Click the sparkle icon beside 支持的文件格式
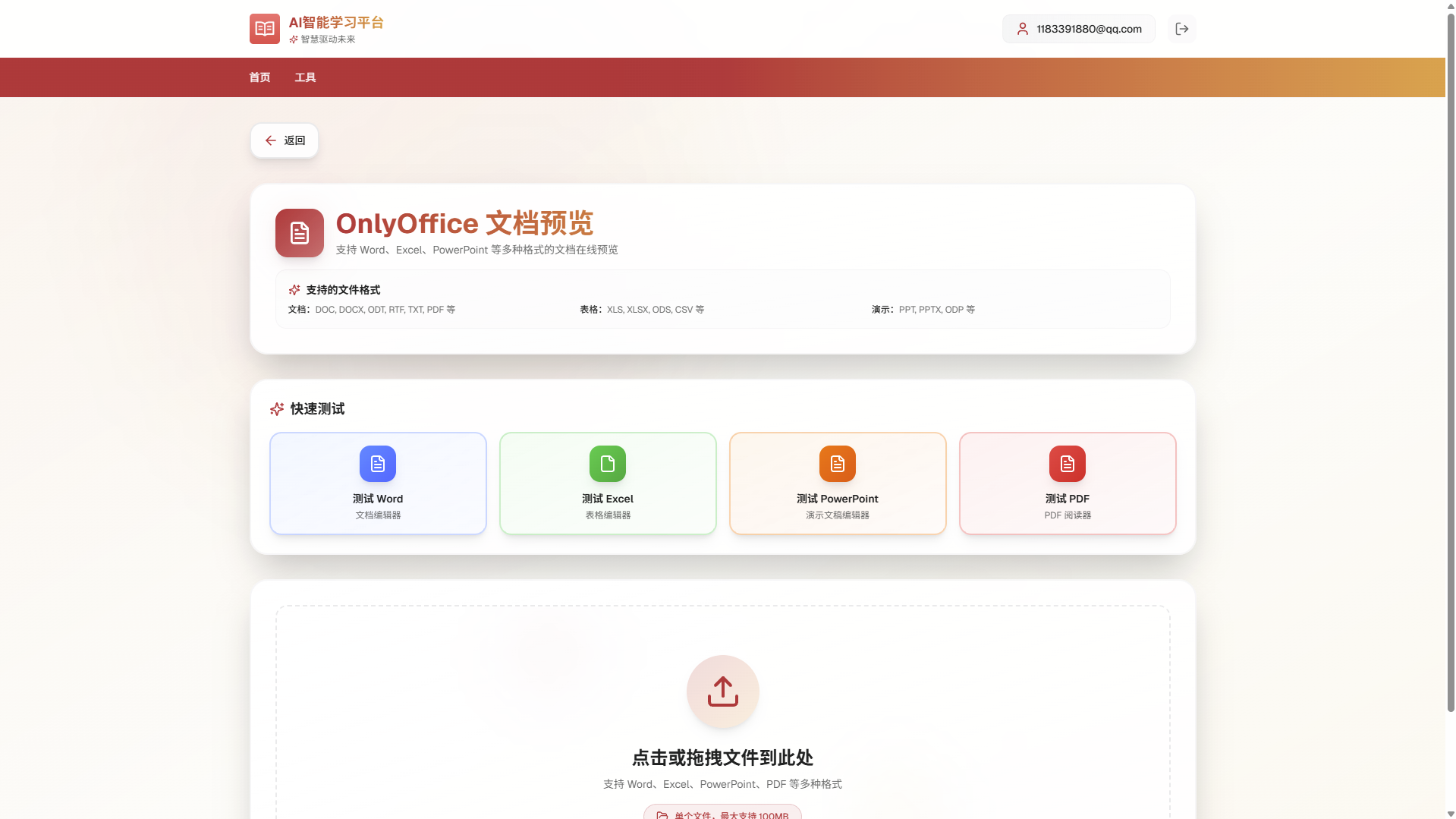Viewport: 1456px width, 819px height. [294, 290]
